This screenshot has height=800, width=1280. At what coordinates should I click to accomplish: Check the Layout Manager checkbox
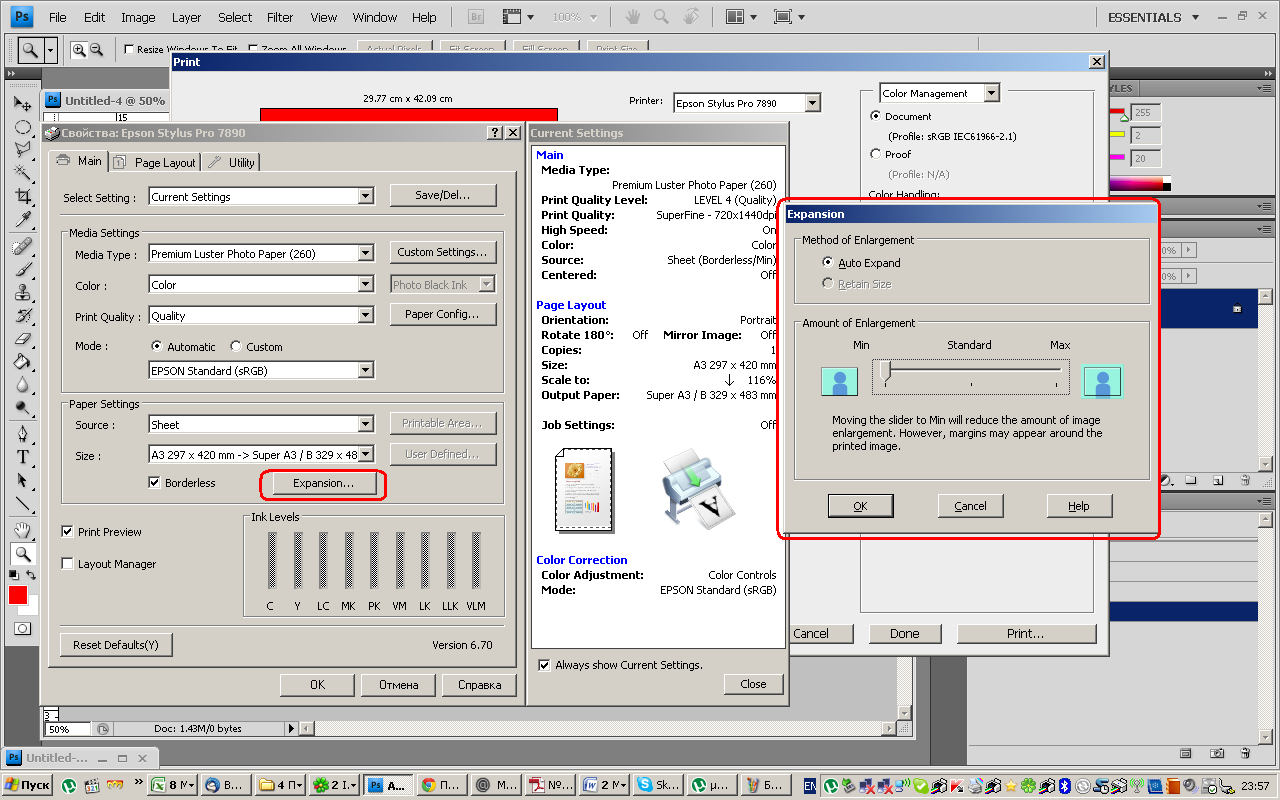(67, 564)
